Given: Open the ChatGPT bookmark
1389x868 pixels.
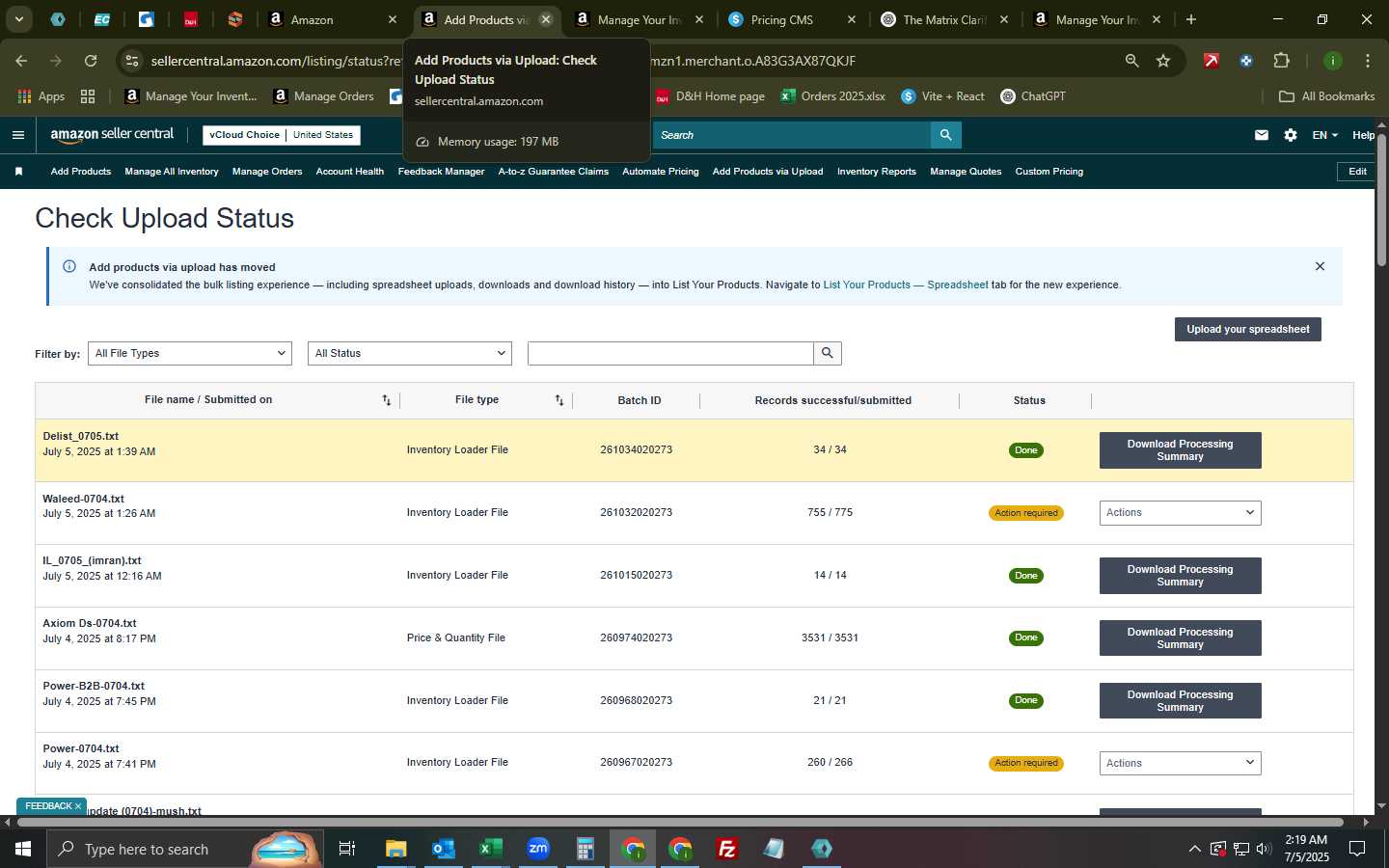Looking at the screenshot, I should tap(1033, 96).
